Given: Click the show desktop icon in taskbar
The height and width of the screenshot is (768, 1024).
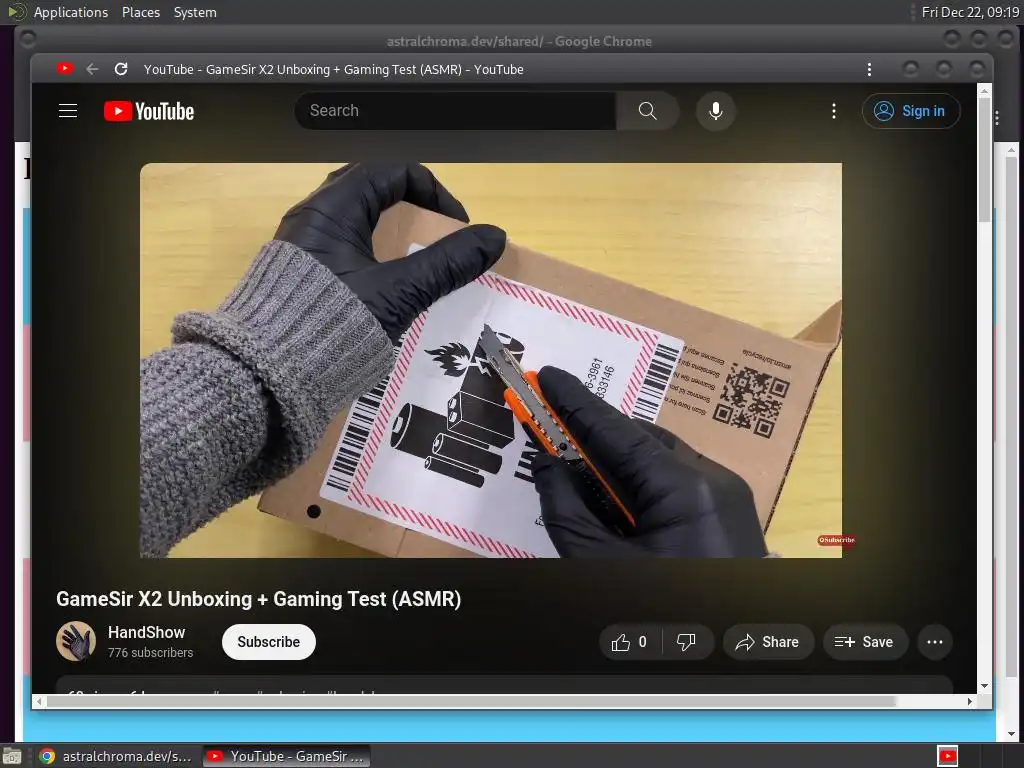Looking at the screenshot, I should tap(12, 756).
